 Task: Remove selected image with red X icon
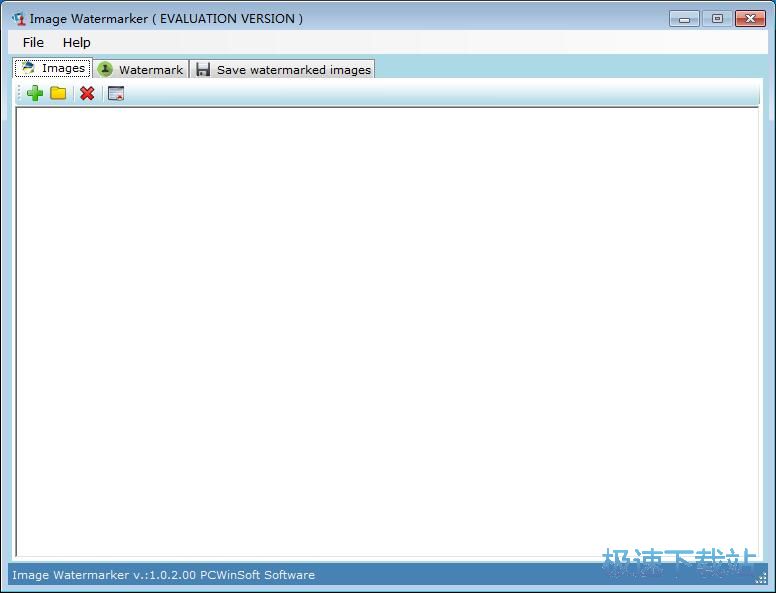(87, 93)
